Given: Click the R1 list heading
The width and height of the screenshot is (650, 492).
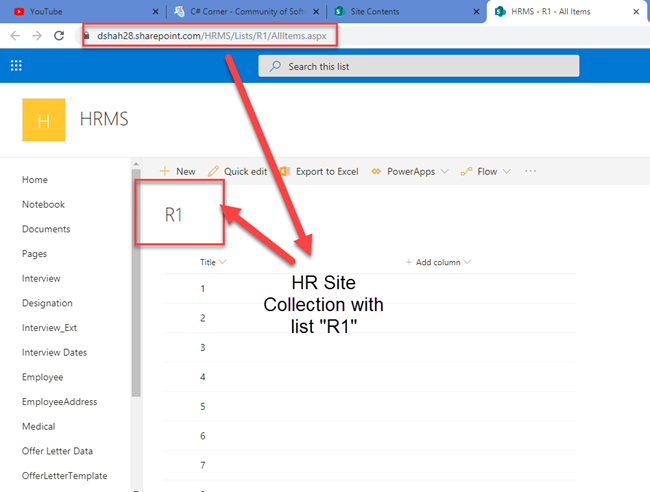Looking at the screenshot, I should pos(173,215).
